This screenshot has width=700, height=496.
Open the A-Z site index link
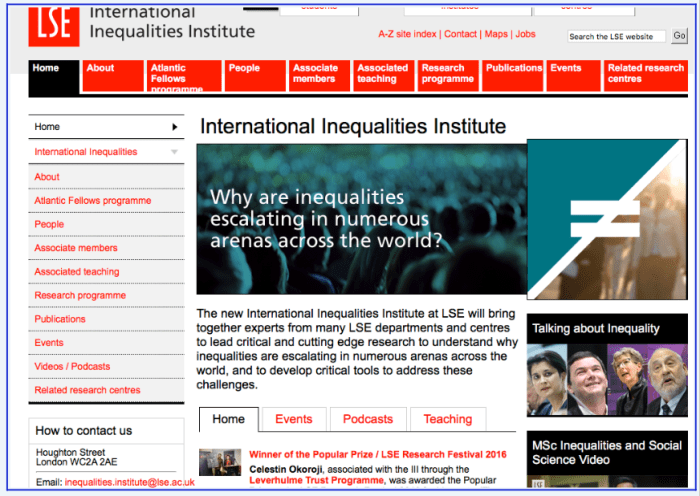pyautogui.click(x=407, y=34)
